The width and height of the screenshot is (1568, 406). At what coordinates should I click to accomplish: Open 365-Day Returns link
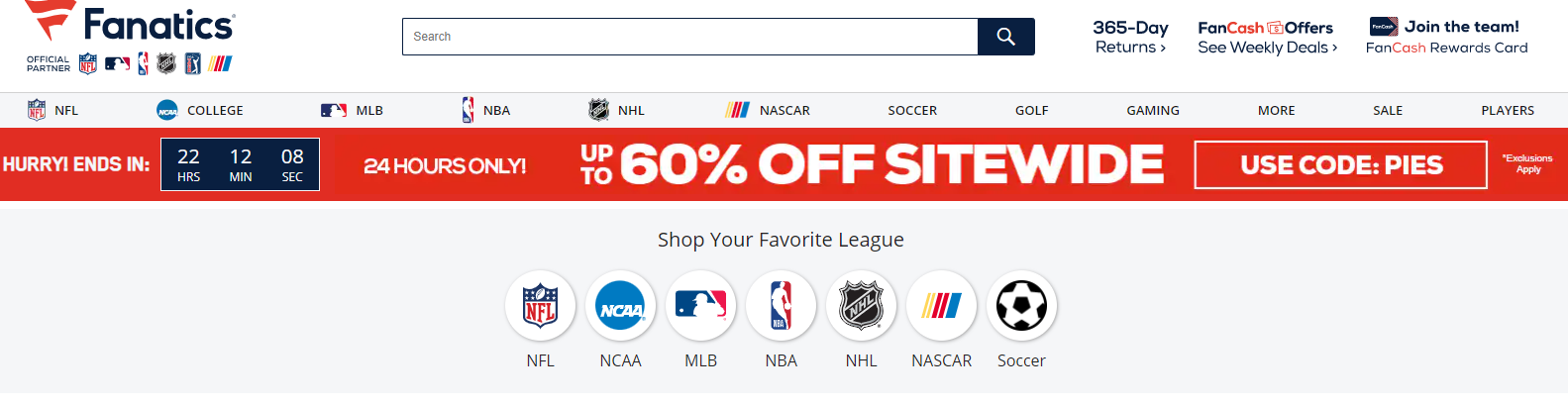pyautogui.click(x=1130, y=37)
